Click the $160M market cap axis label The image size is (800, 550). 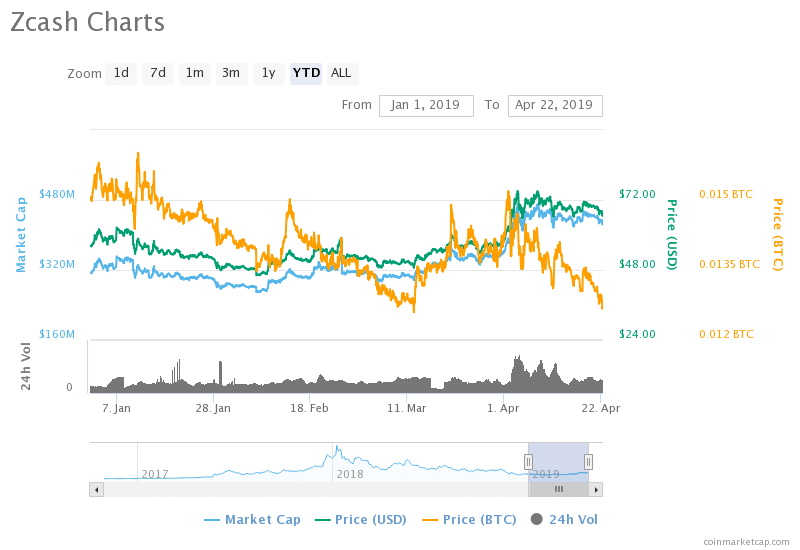pos(57,334)
